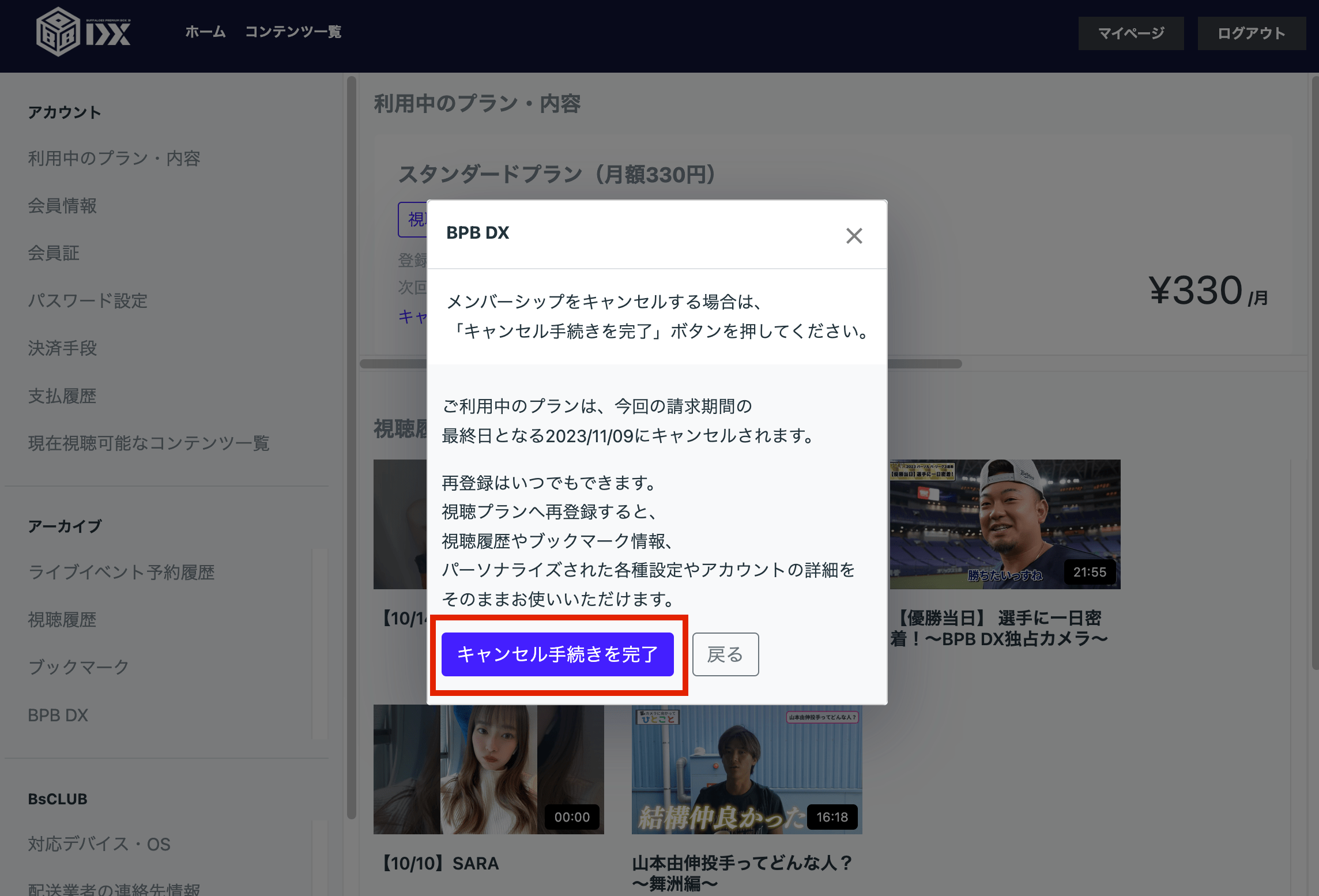Open 決済手段 in the sidebar

(x=62, y=348)
